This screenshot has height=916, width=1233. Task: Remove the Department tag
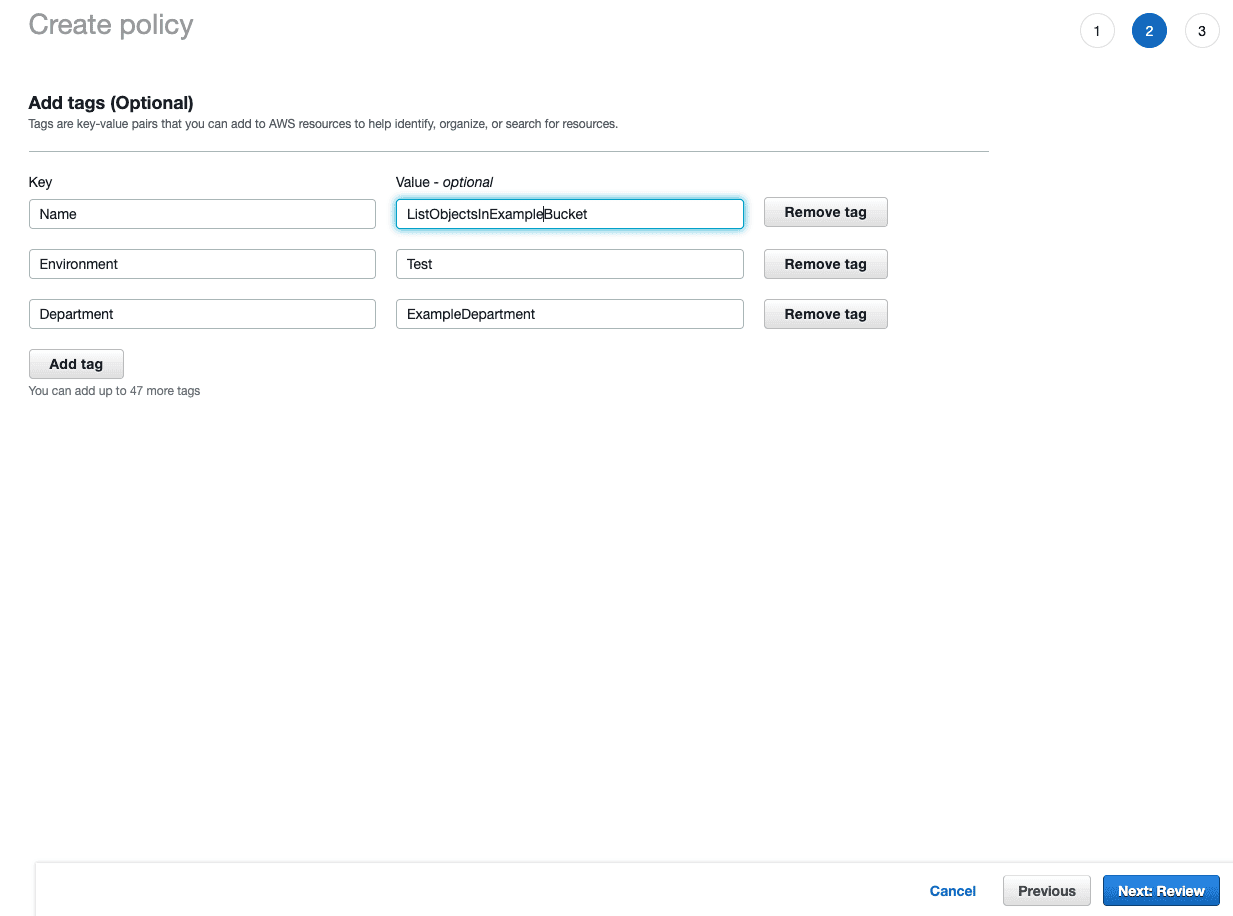pyautogui.click(x=825, y=313)
